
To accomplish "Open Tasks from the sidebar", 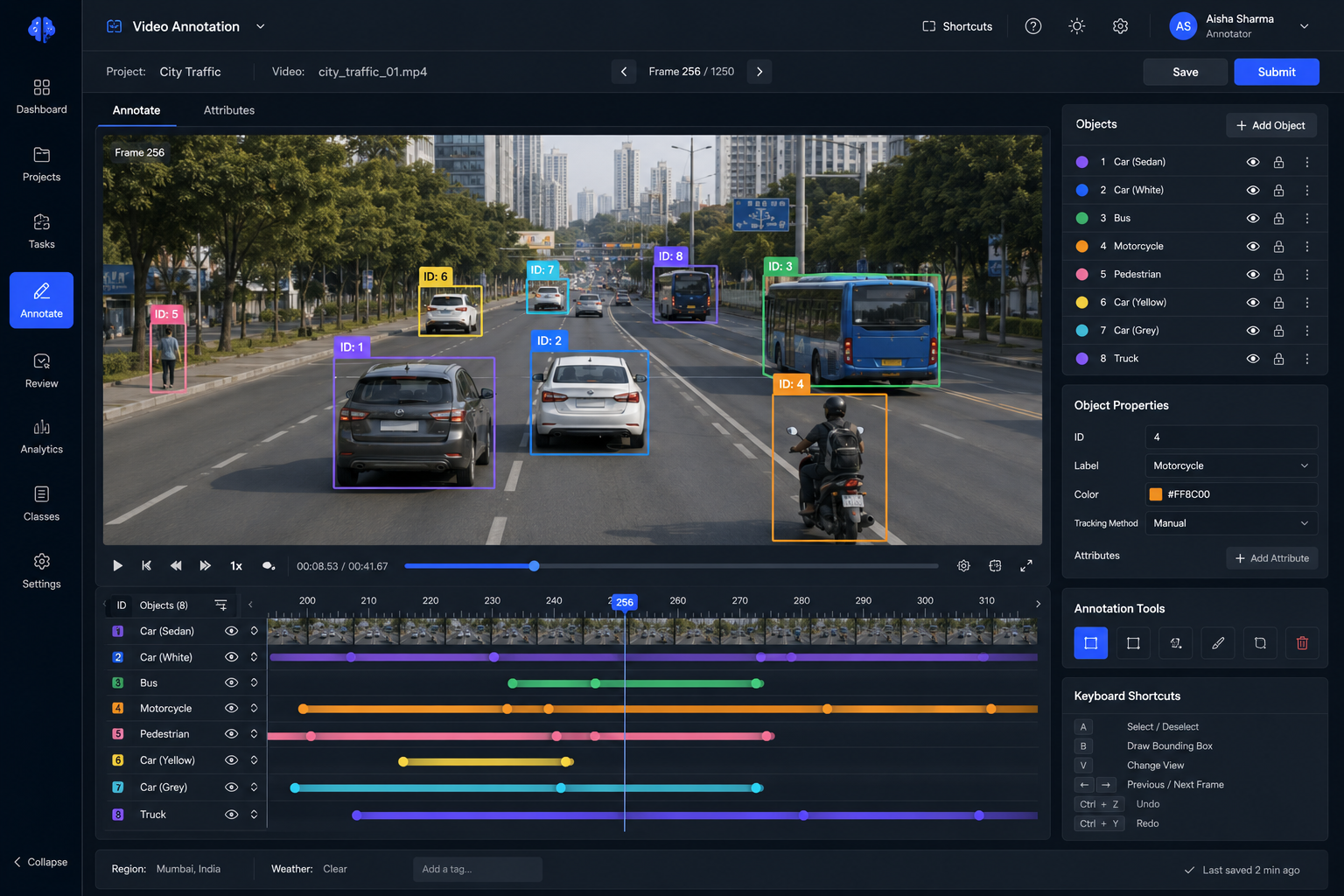I will pyautogui.click(x=41, y=232).
